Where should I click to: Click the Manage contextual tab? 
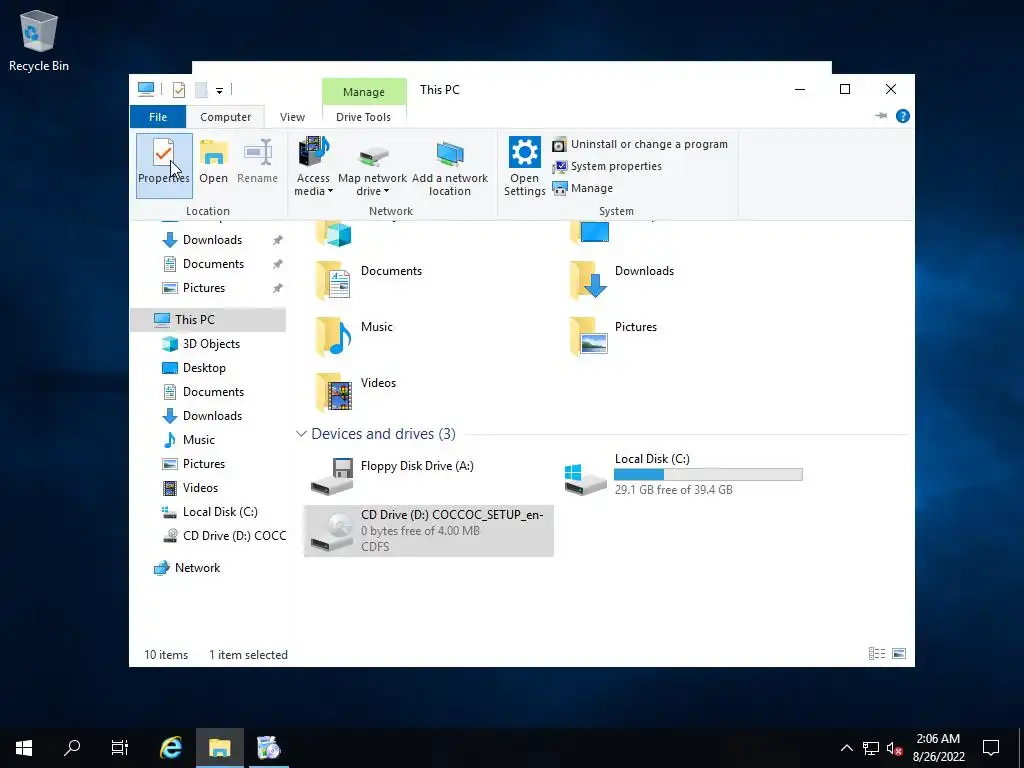364,92
